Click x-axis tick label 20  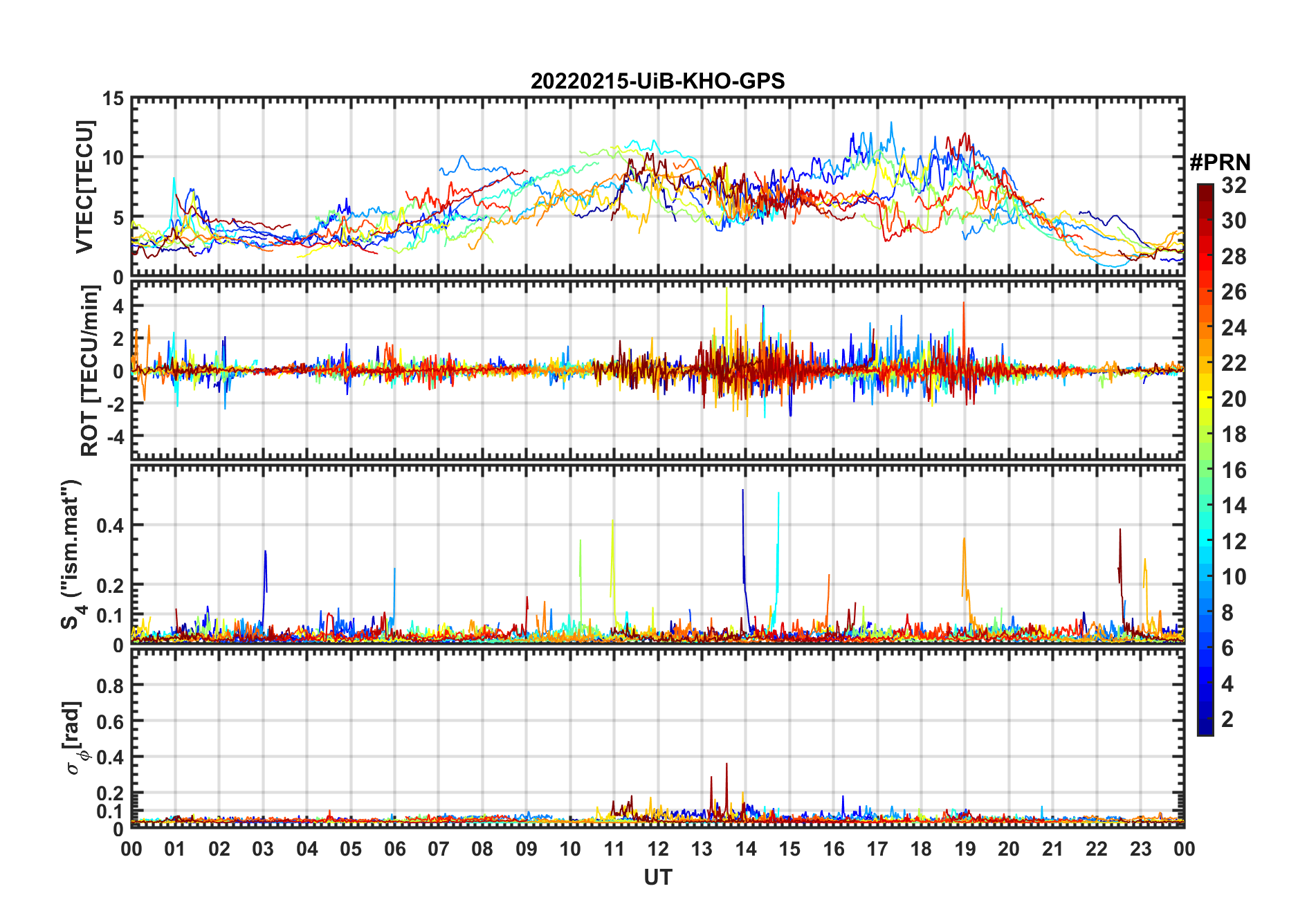pyautogui.click(x=1009, y=849)
